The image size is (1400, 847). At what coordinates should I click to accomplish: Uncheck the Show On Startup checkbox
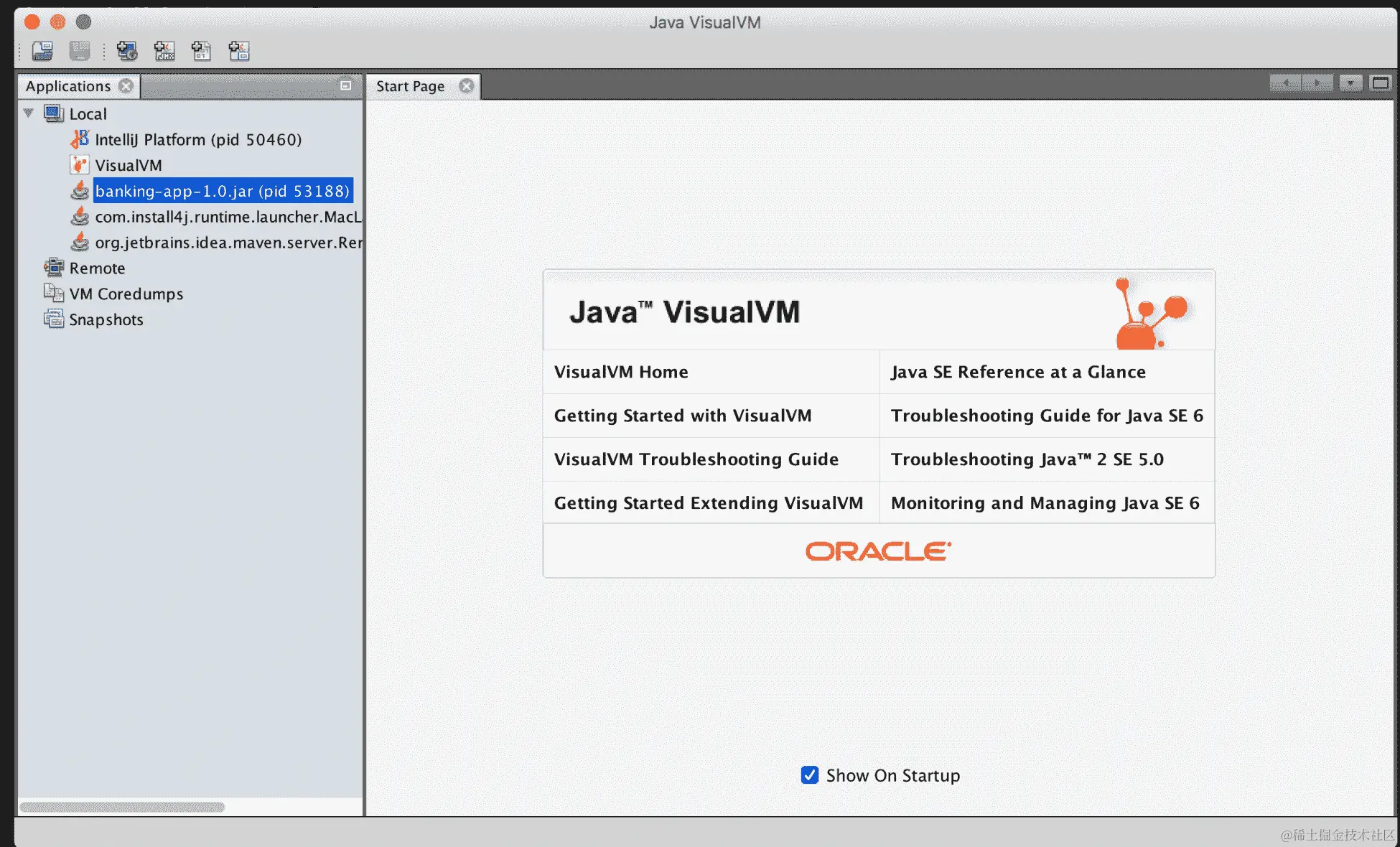pos(809,775)
